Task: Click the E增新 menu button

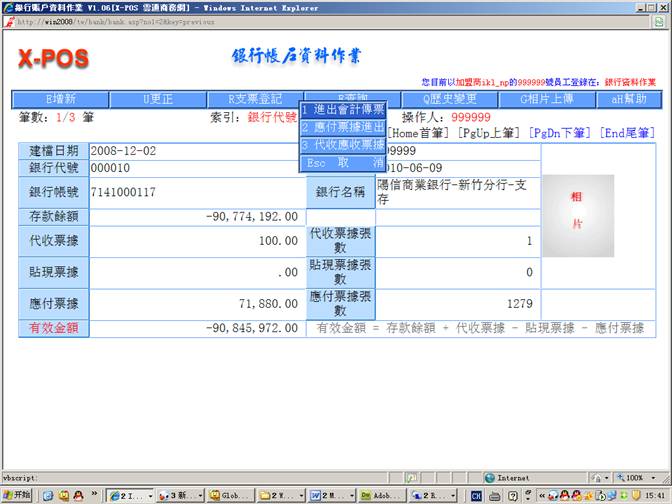Action: tap(60, 99)
